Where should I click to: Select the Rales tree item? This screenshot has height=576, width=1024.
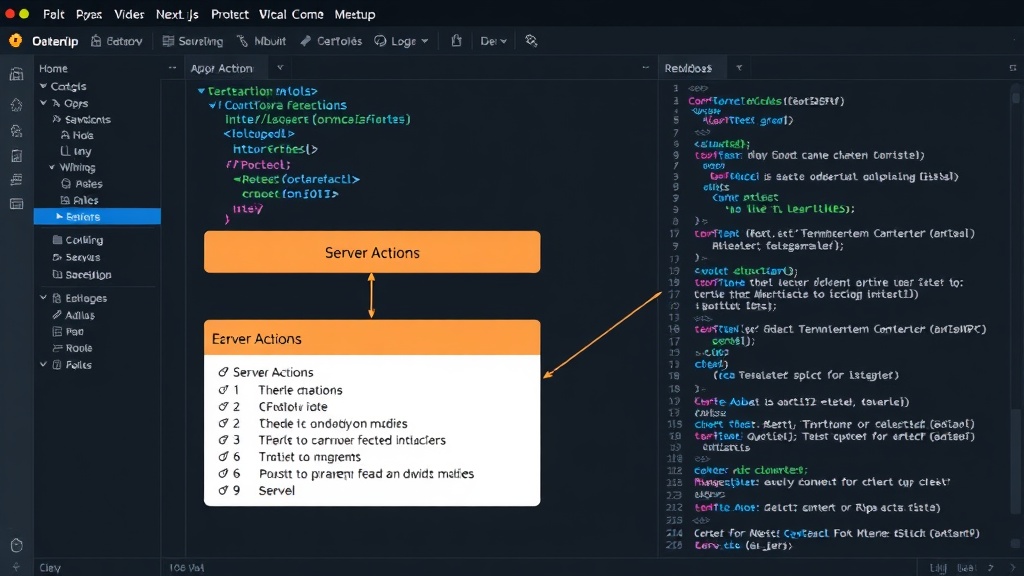(80, 200)
